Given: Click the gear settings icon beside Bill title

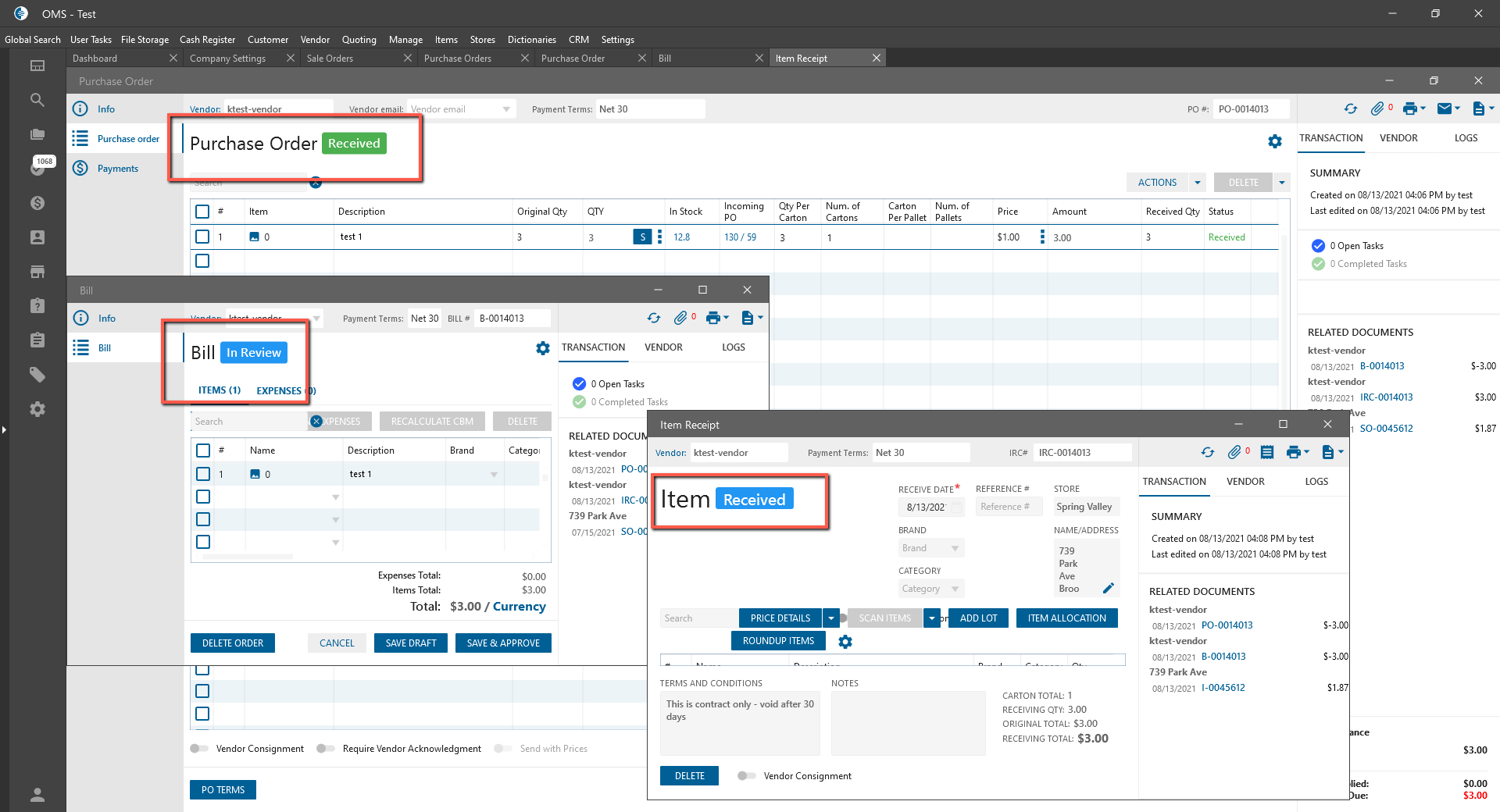Looking at the screenshot, I should point(542,348).
